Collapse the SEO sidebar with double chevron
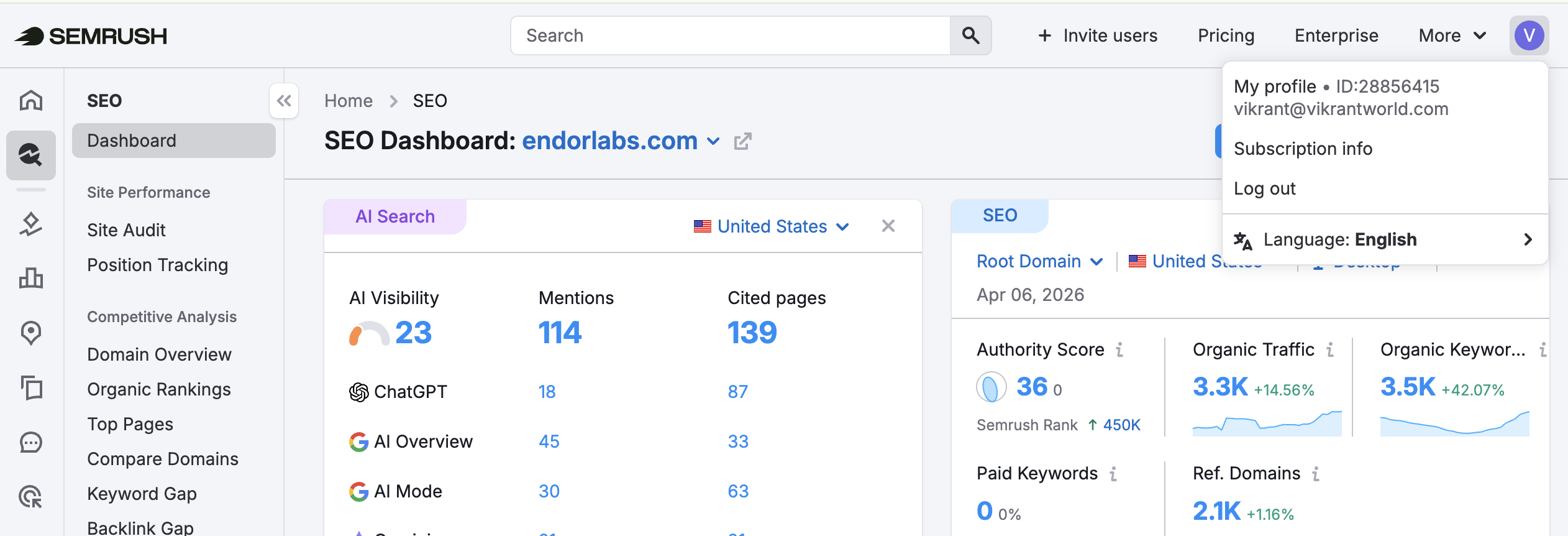Screen dimensions: 1568x536 (x=284, y=101)
